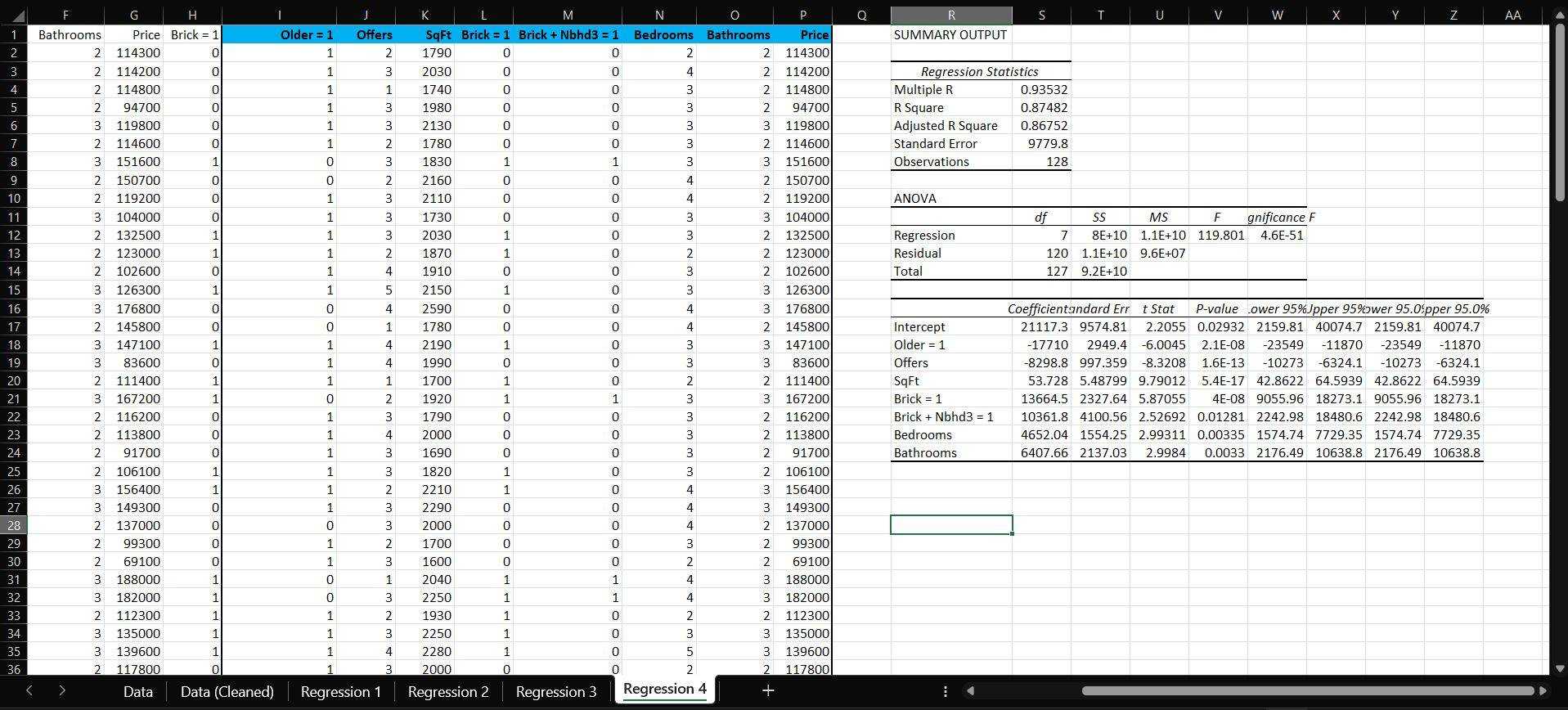Click the Price header in column G
Image resolution: width=1568 pixels, height=710 pixels.
(x=133, y=34)
